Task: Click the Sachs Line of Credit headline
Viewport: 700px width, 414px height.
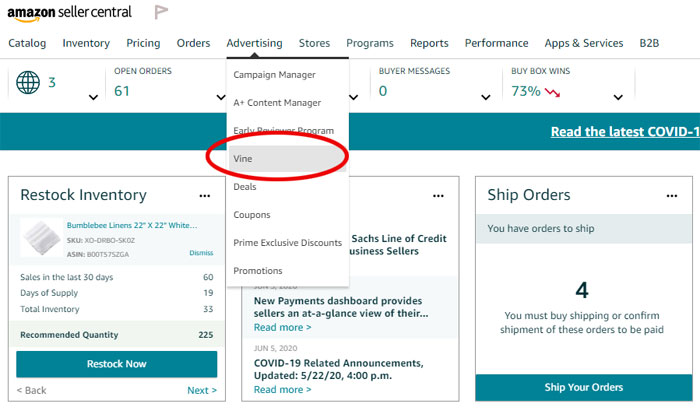Action: tap(398, 245)
